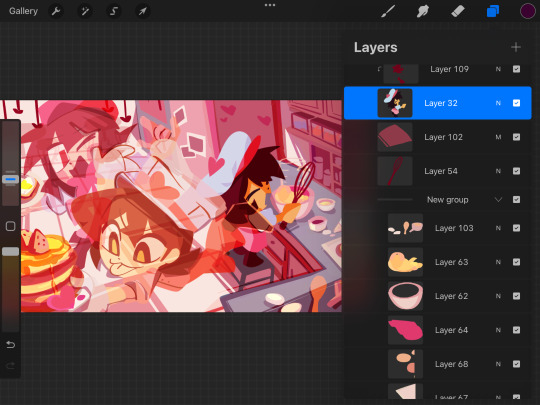Open the active color picker circle
The width and height of the screenshot is (540, 405).
click(x=527, y=11)
